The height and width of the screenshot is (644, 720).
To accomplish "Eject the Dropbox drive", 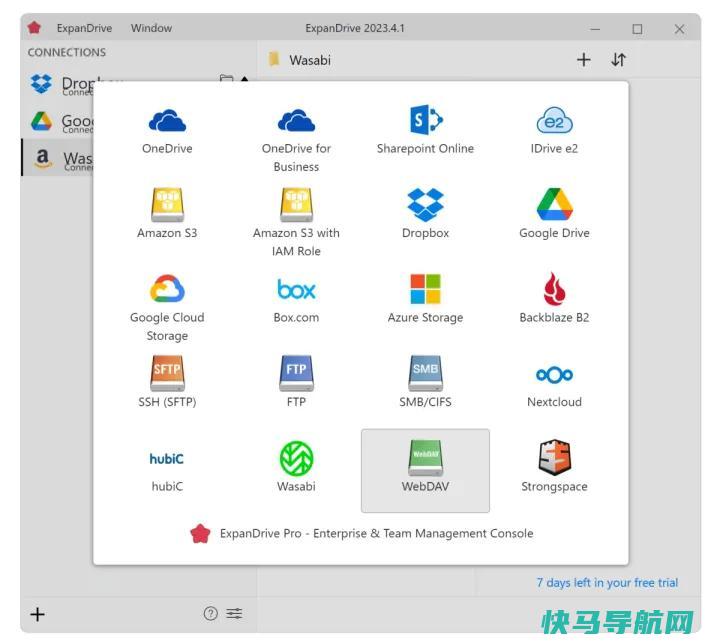I will click(x=244, y=79).
